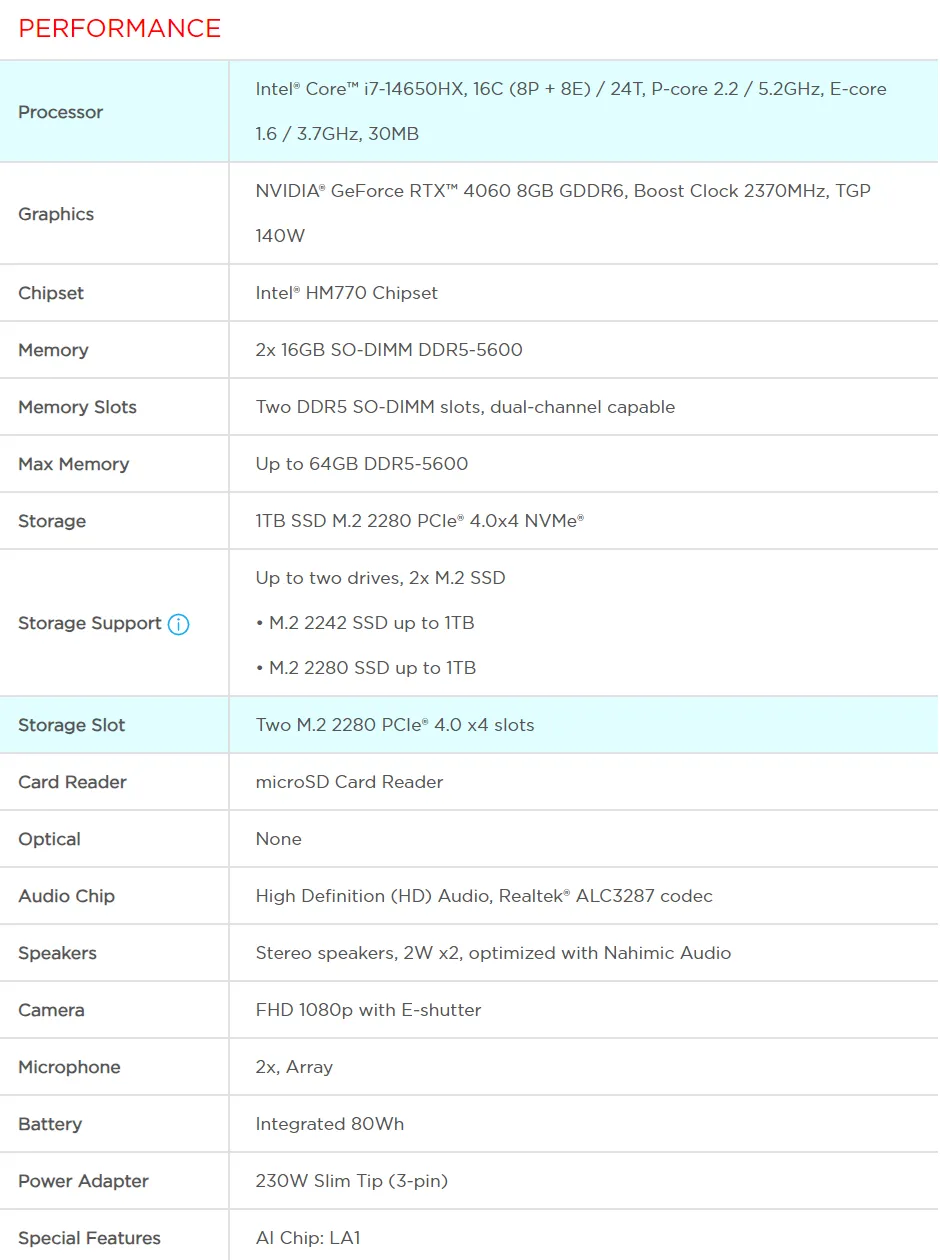Select the "Speakers" row label
940x1260 pixels.
[x=57, y=953]
